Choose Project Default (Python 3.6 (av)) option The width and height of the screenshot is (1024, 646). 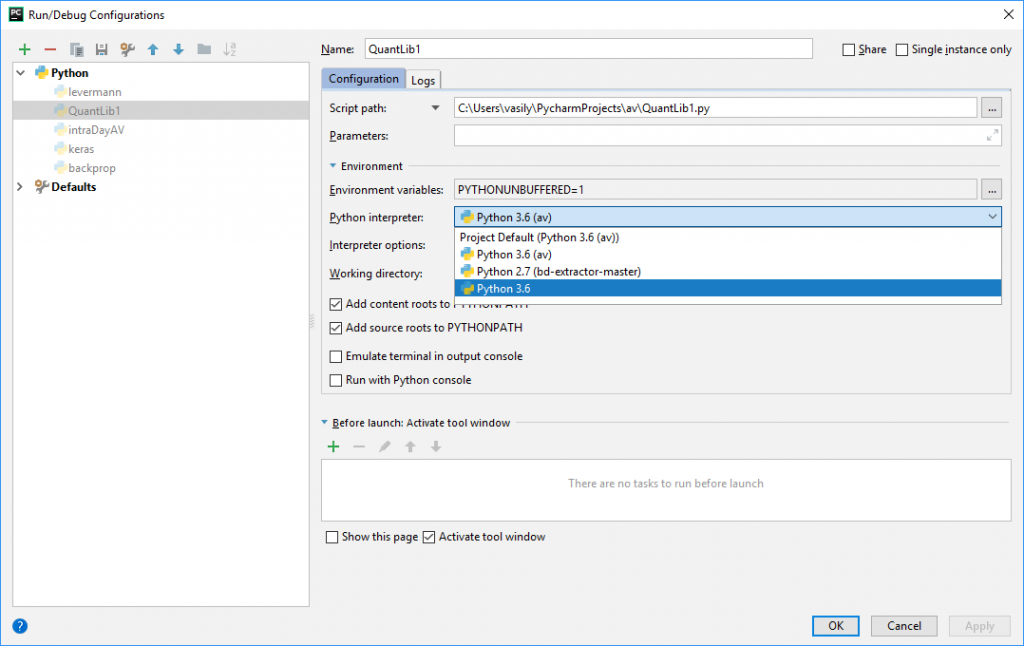(x=539, y=238)
